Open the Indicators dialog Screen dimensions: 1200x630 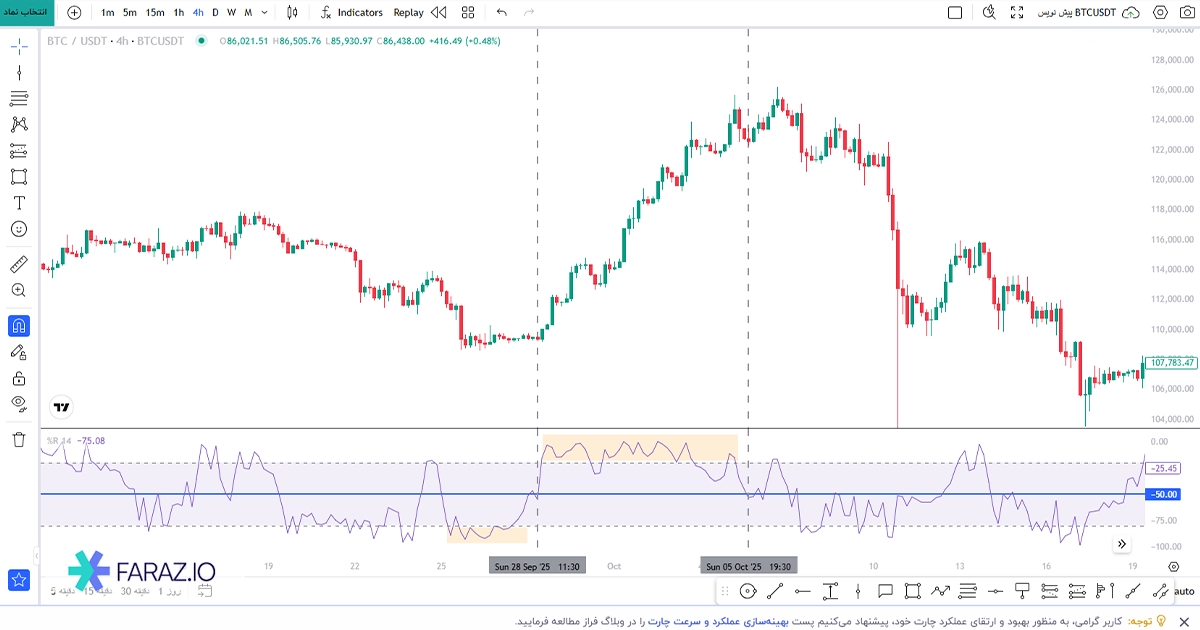click(x=350, y=13)
